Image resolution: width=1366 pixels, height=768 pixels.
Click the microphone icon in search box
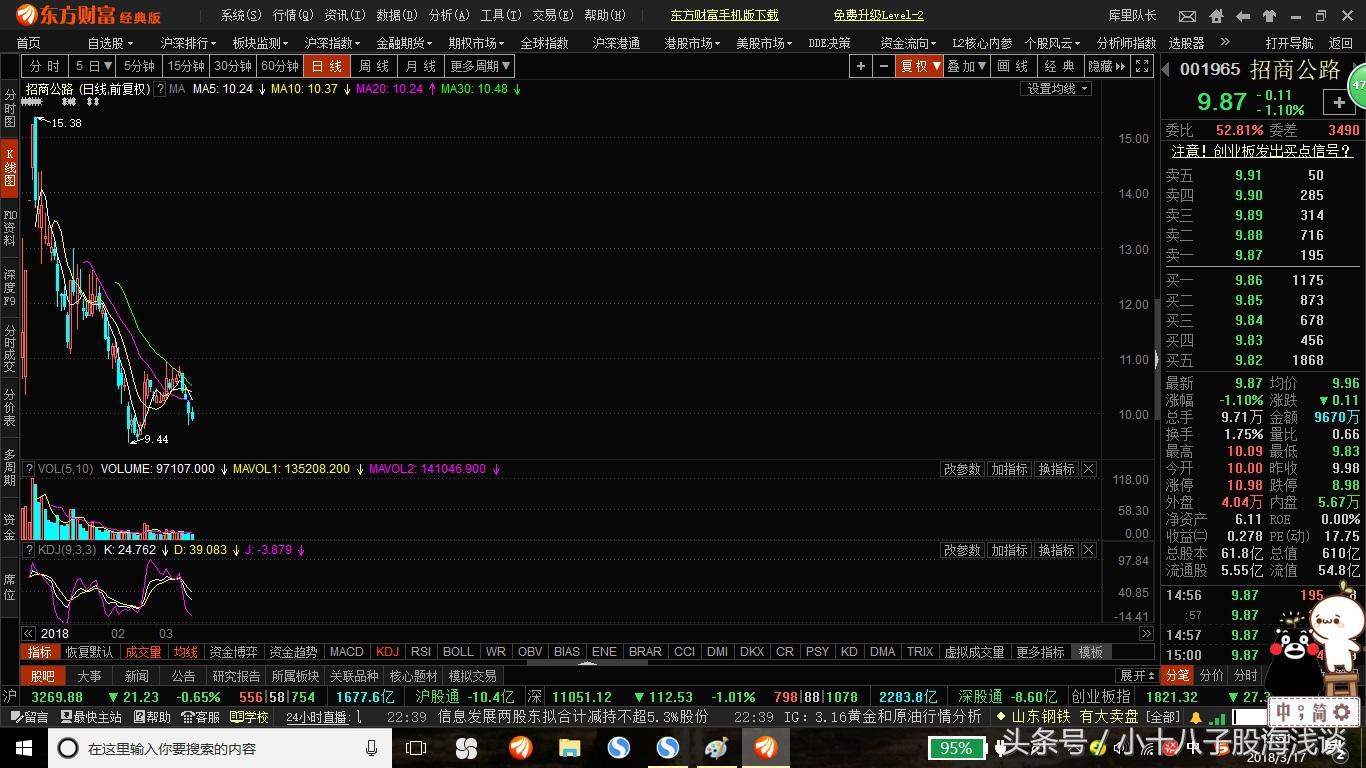[372, 748]
